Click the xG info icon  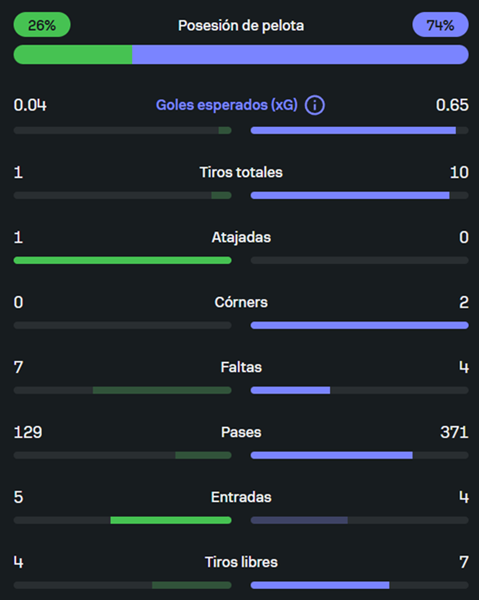point(314,105)
